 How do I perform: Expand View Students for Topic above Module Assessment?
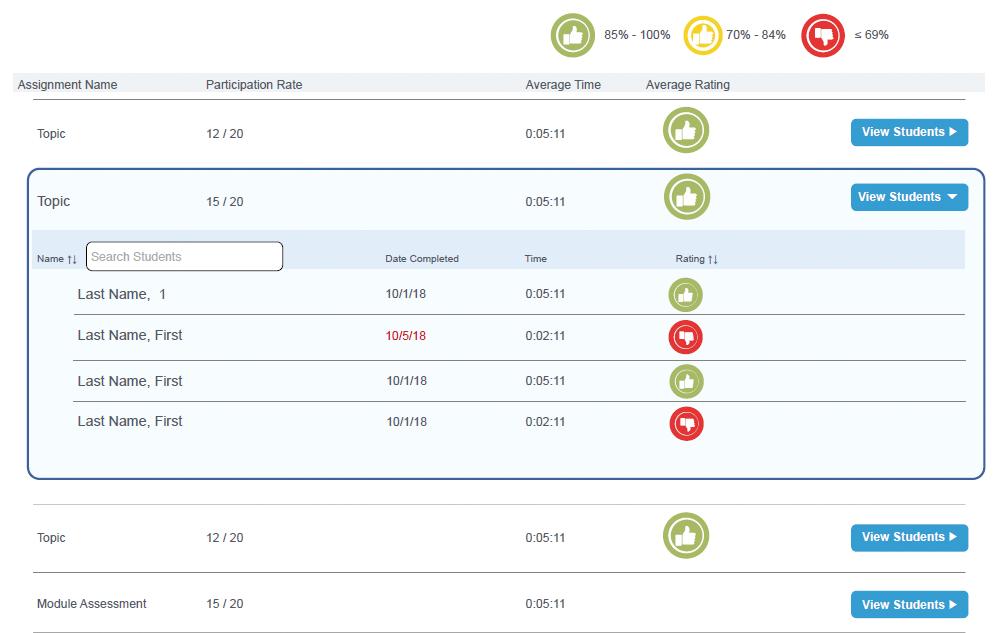click(909, 537)
